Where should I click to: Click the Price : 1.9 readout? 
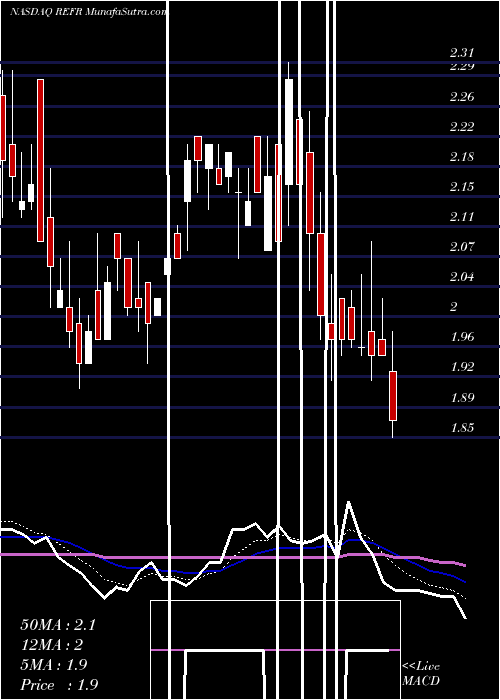pos(59,685)
